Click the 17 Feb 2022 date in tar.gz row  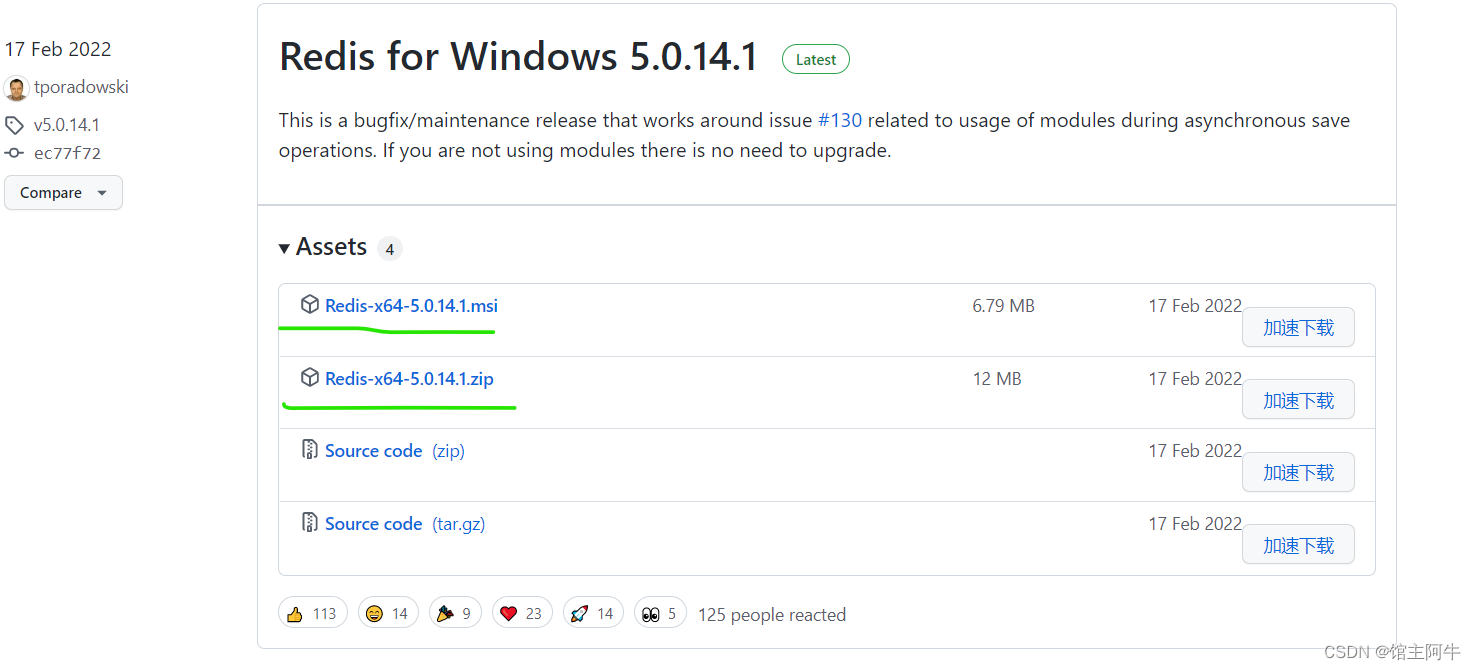[x=1195, y=524]
